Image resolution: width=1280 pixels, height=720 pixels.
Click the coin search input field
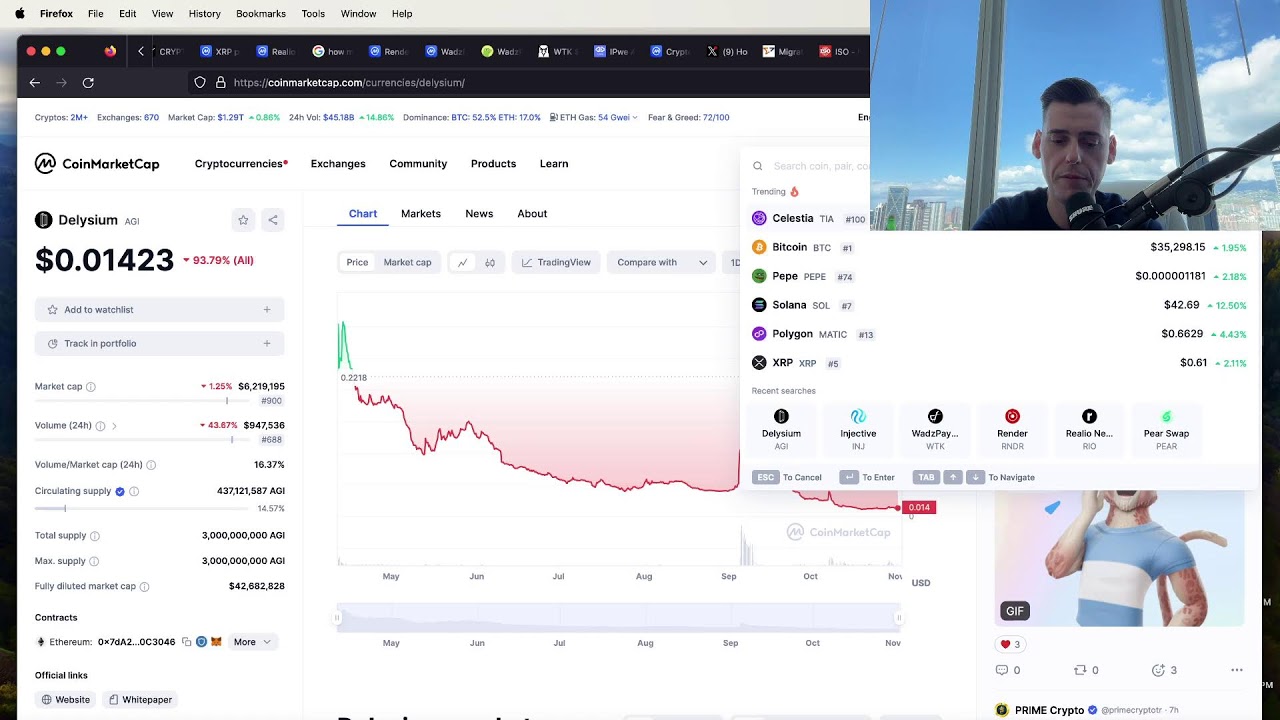[x=820, y=166]
